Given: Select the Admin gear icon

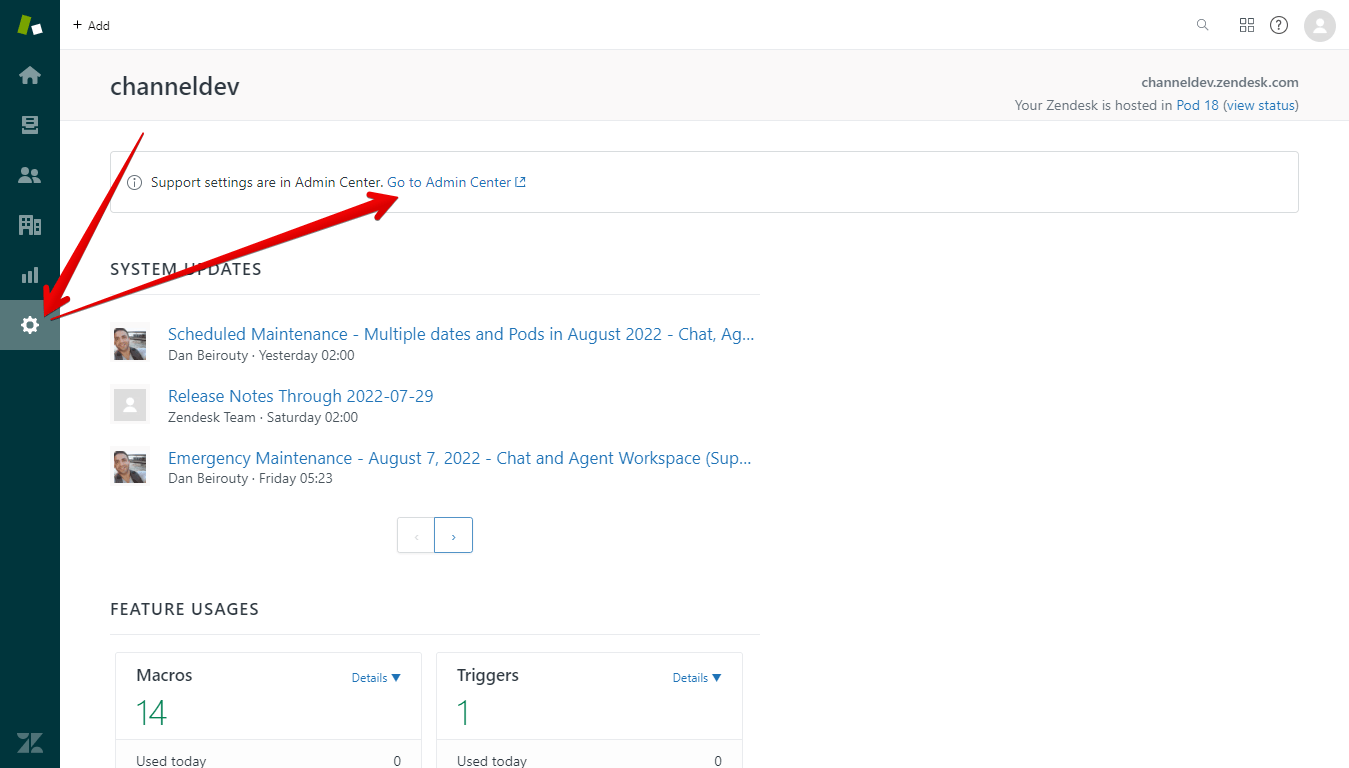Looking at the screenshot, I should [x=30, y=325].
